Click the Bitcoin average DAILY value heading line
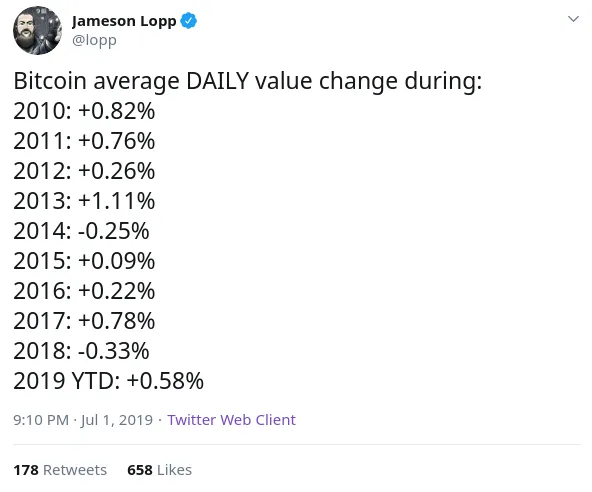Viewport: 592px width, 492px height. 248,81
